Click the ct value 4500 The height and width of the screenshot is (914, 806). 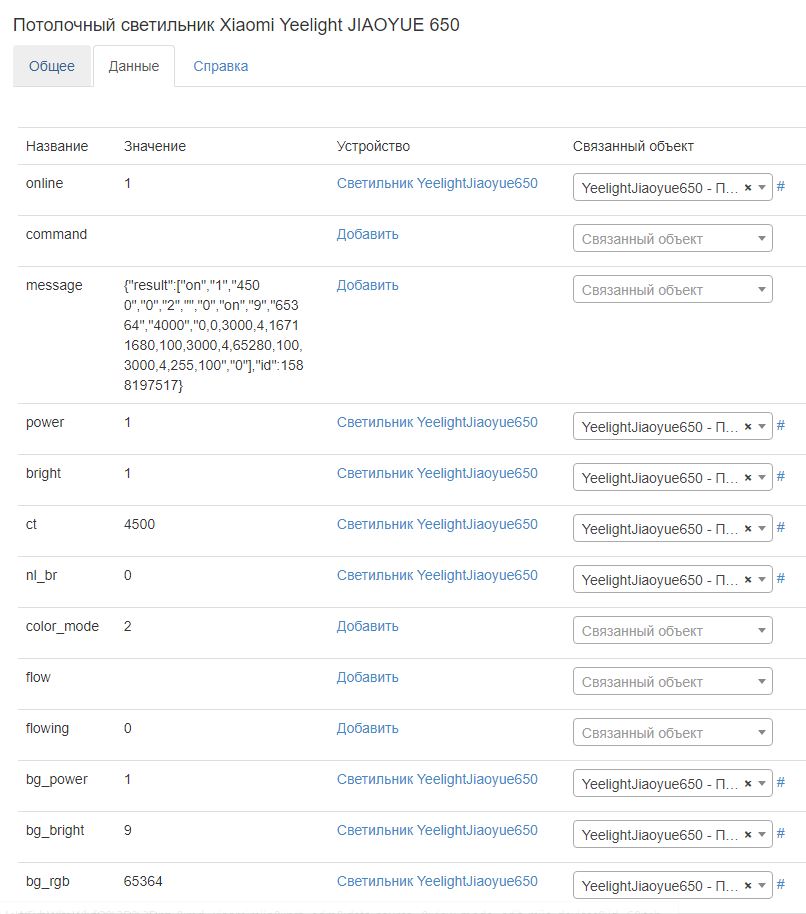click(x=139, y=524)
